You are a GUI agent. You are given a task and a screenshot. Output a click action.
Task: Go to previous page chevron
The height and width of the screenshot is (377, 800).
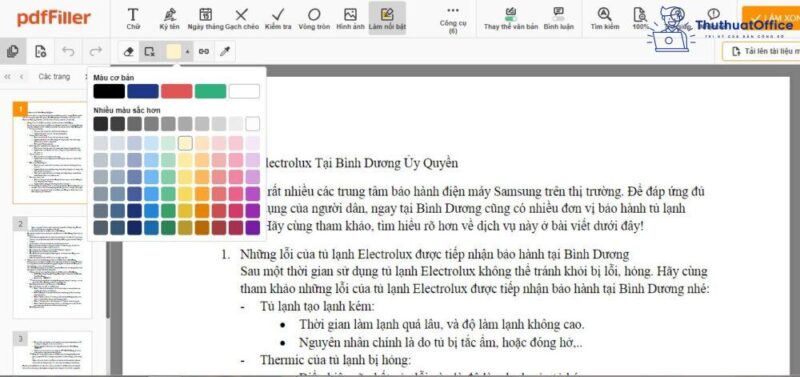pos(21,77)
